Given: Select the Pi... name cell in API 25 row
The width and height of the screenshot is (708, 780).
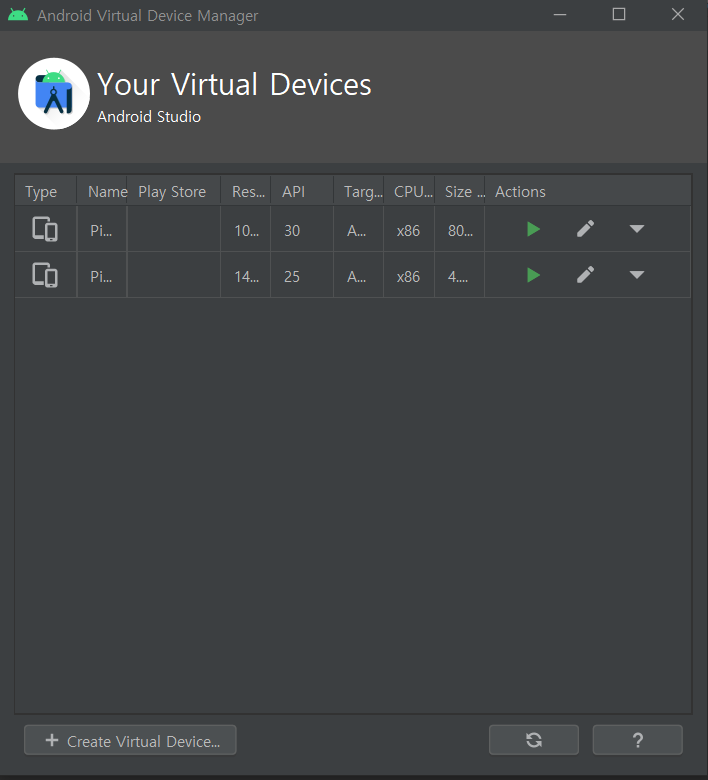Looking at the screenshot, I should [102, 276].
